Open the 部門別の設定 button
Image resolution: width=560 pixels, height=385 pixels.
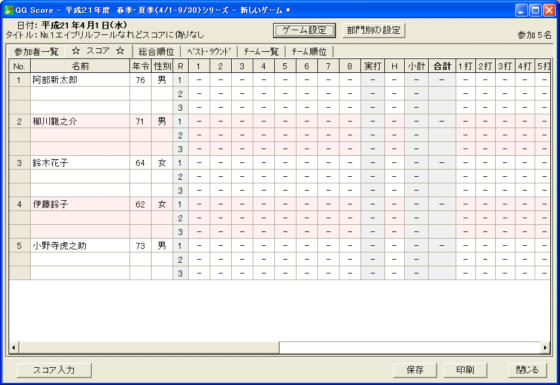click(373, 31)
